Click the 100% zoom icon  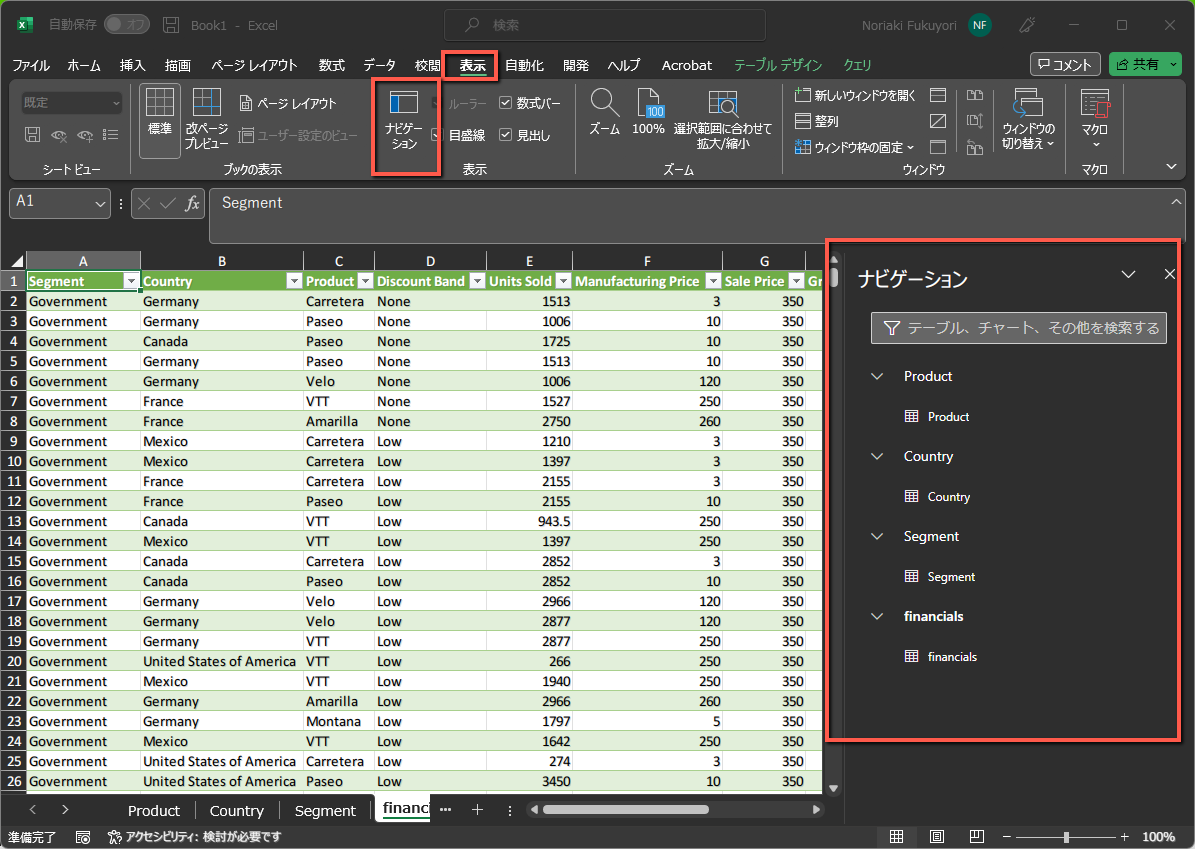(649, 104)
